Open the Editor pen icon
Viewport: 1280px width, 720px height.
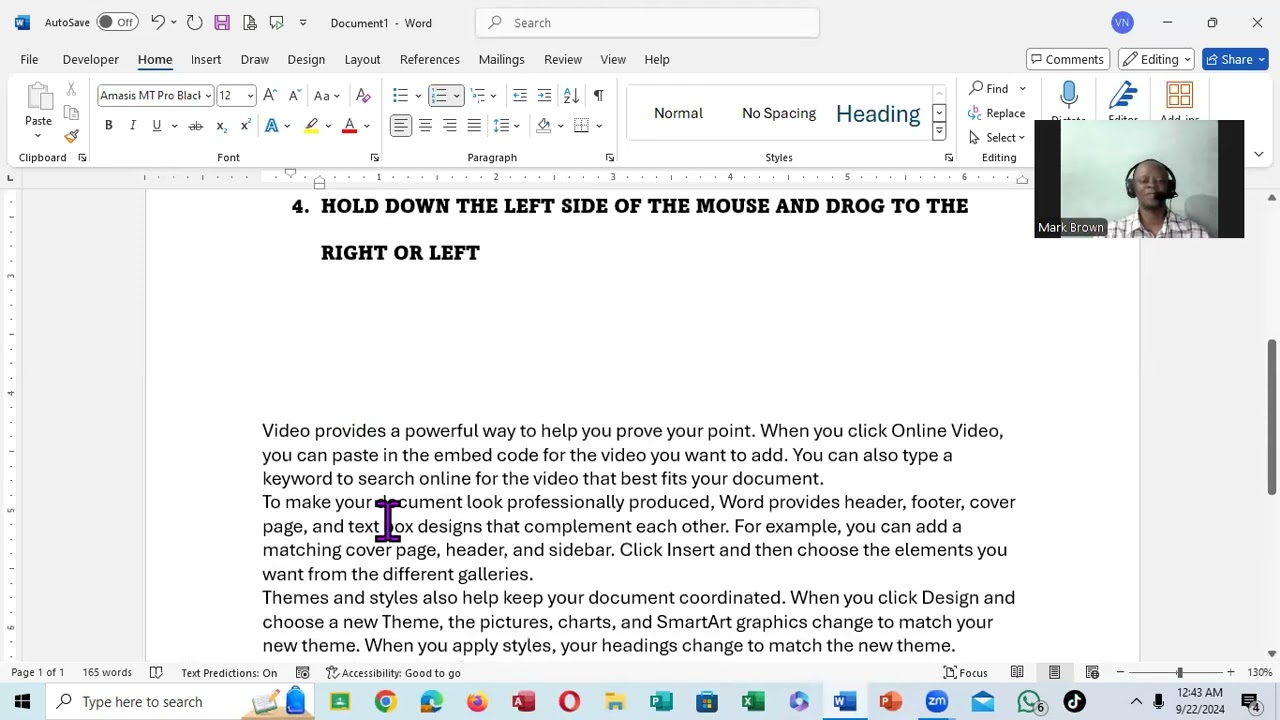(1123, 95)
